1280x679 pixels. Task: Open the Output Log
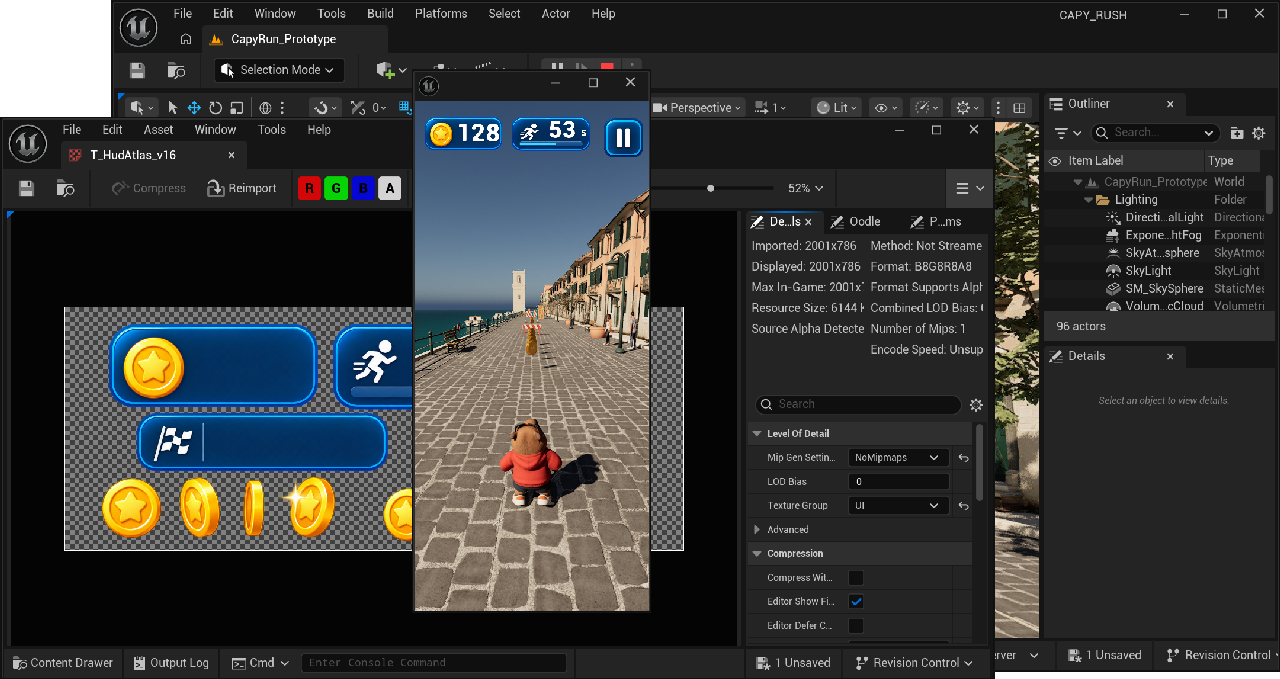coord(170,662)
